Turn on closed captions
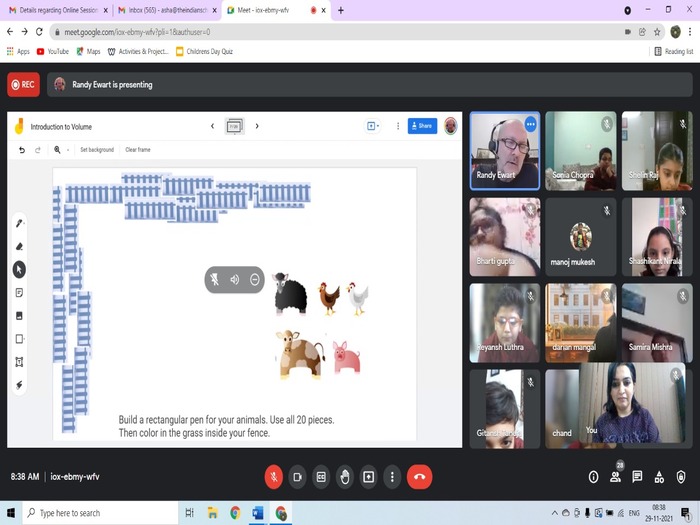Image resolution: width=700 pixels, height=525 pixels. [x=321, y=477]
